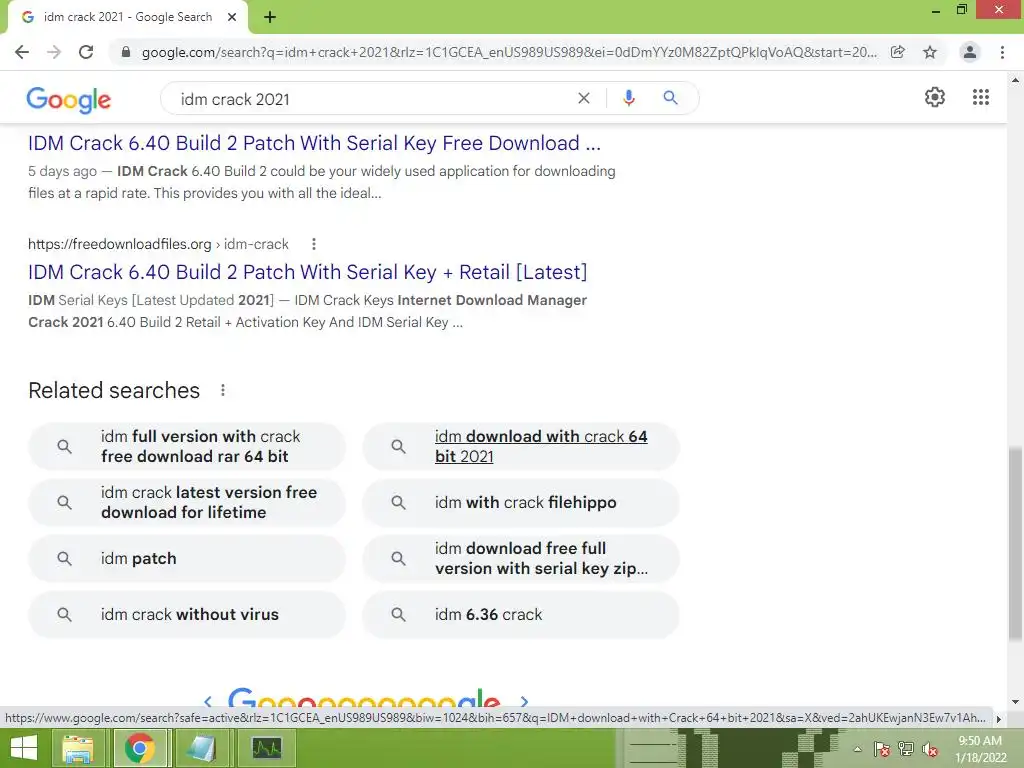The width and height of the screenshot is (1024, 768).
Task: Click the network tray icon
Action: 906,749
